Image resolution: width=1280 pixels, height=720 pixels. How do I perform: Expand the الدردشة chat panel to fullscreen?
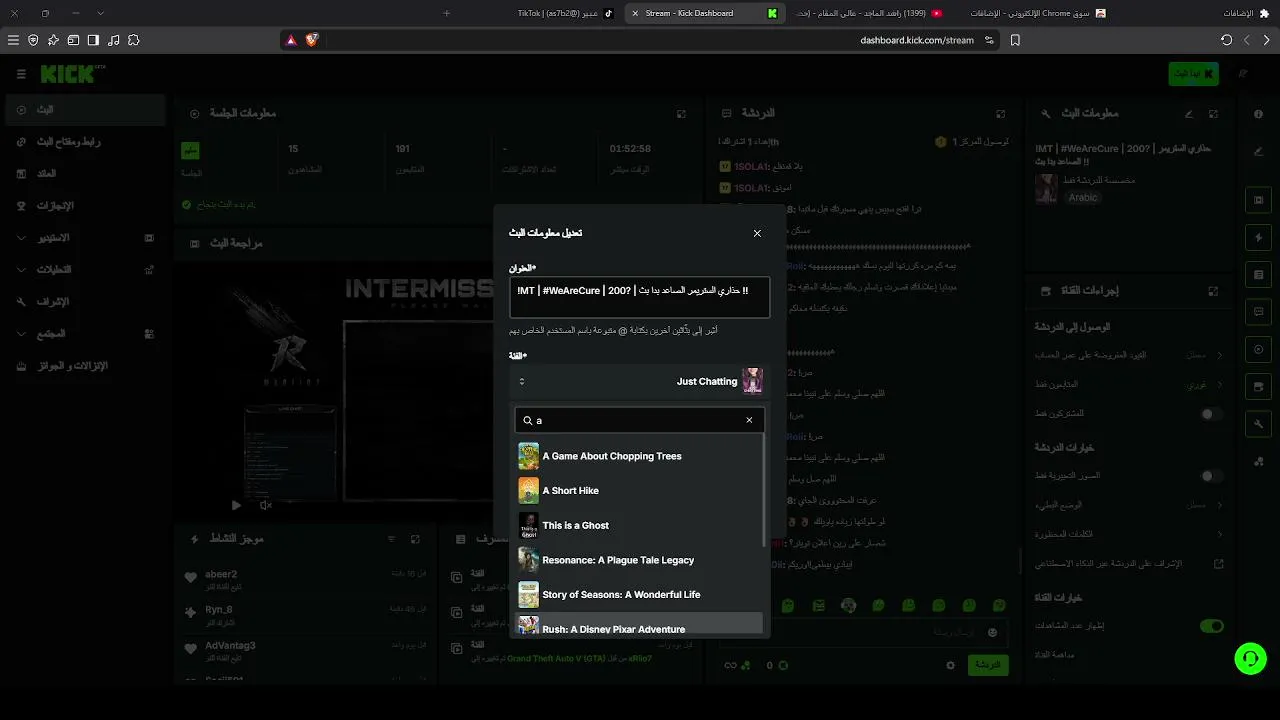(1000, 114)
